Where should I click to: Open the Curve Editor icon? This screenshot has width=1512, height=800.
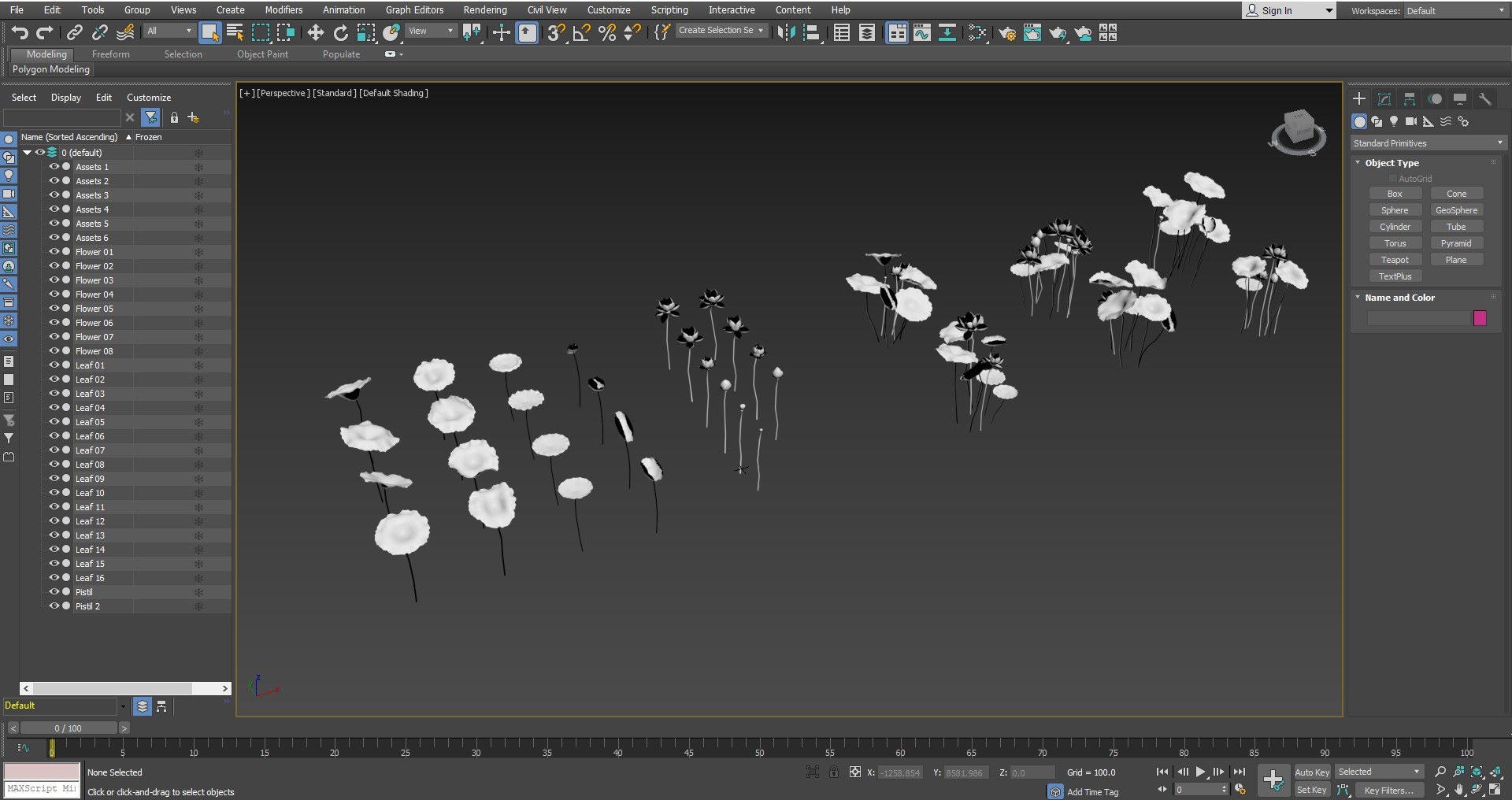tap(922, 32)
